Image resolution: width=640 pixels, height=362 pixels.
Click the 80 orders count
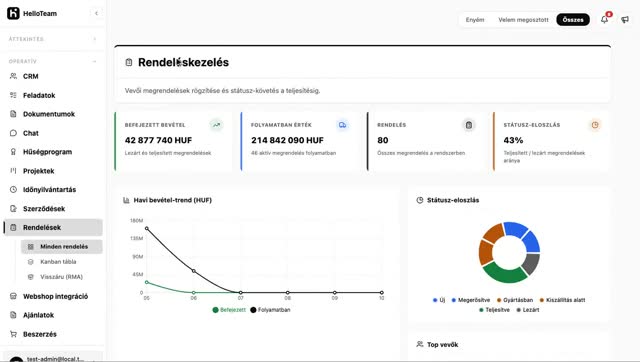[x=383, y=140]
